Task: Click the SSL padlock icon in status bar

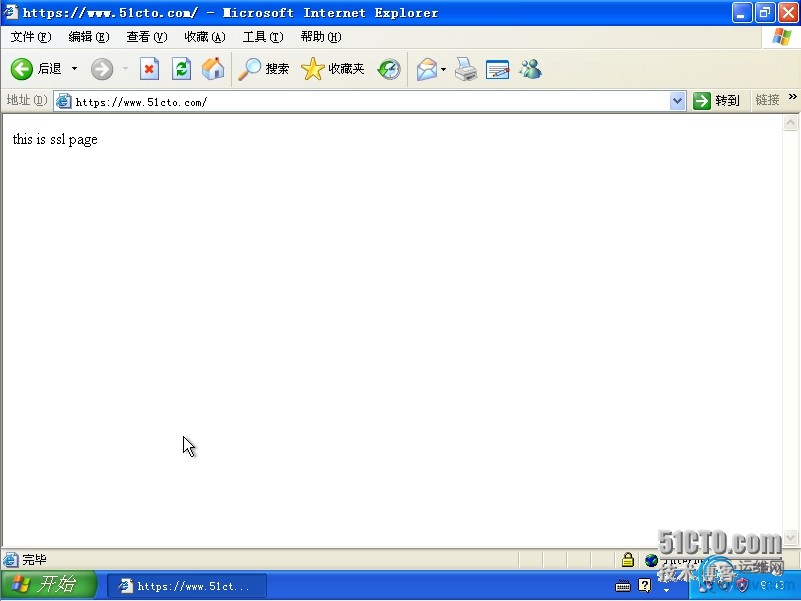Action: point(628,560)
